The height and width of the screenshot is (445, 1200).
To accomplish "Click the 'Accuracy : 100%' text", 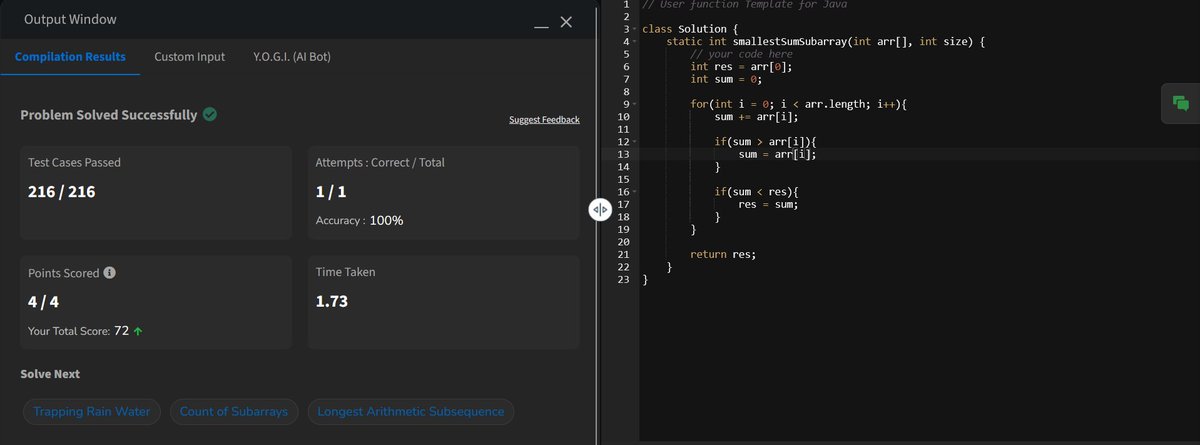I will pyautogui.click(x=359, y=220).
